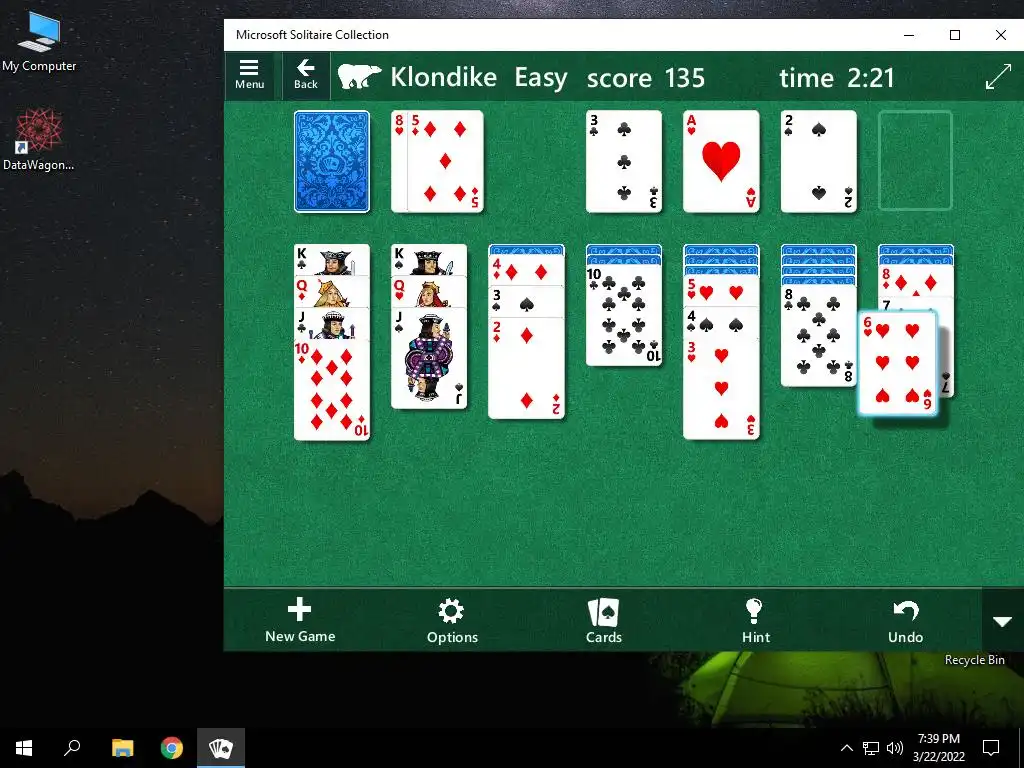Image resolution: width=1024 pixels, height=768 pixels.
Task: Click the Recycle Bin label
Action: pos(974,660)
